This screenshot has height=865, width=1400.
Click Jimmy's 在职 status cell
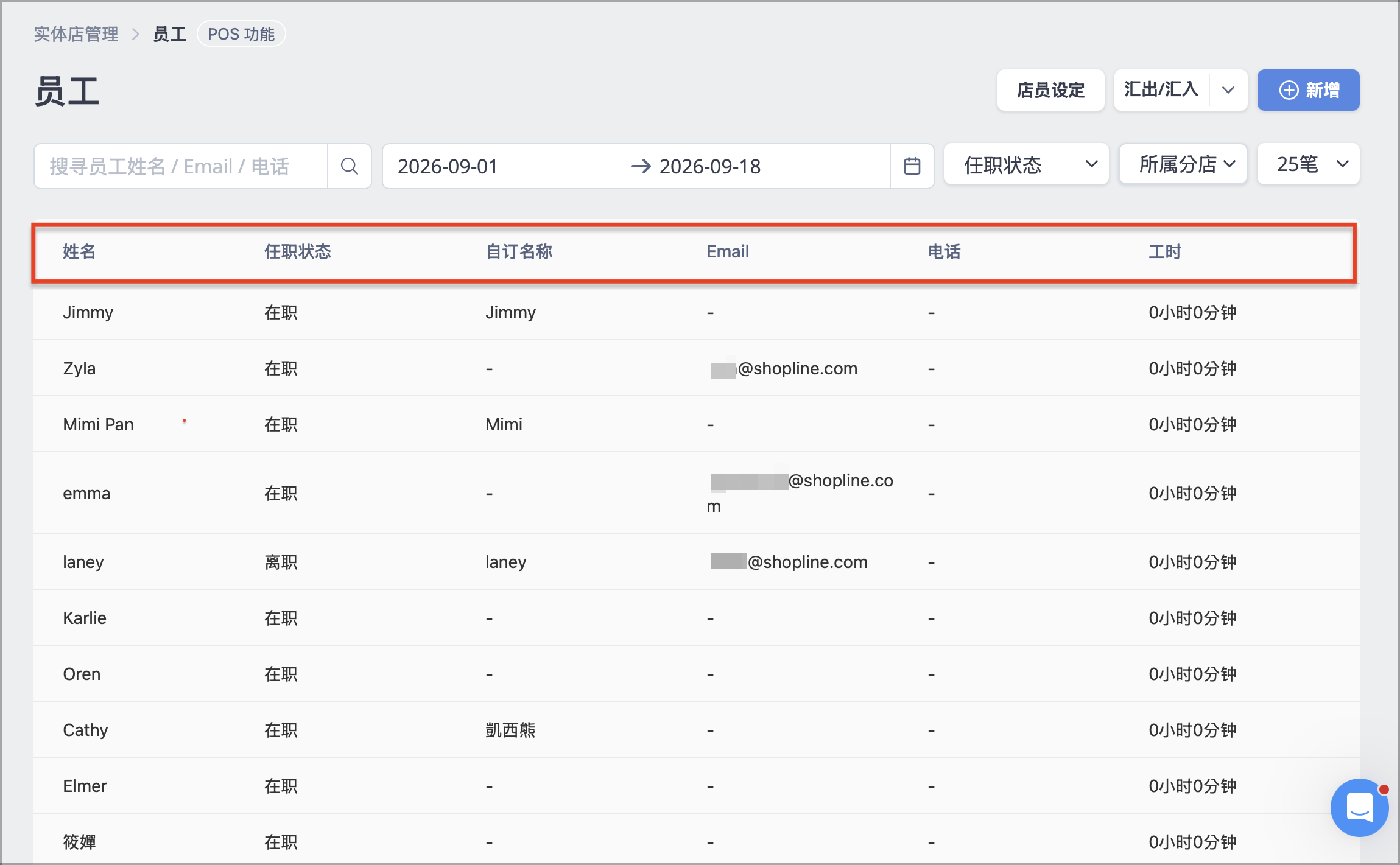281,312
